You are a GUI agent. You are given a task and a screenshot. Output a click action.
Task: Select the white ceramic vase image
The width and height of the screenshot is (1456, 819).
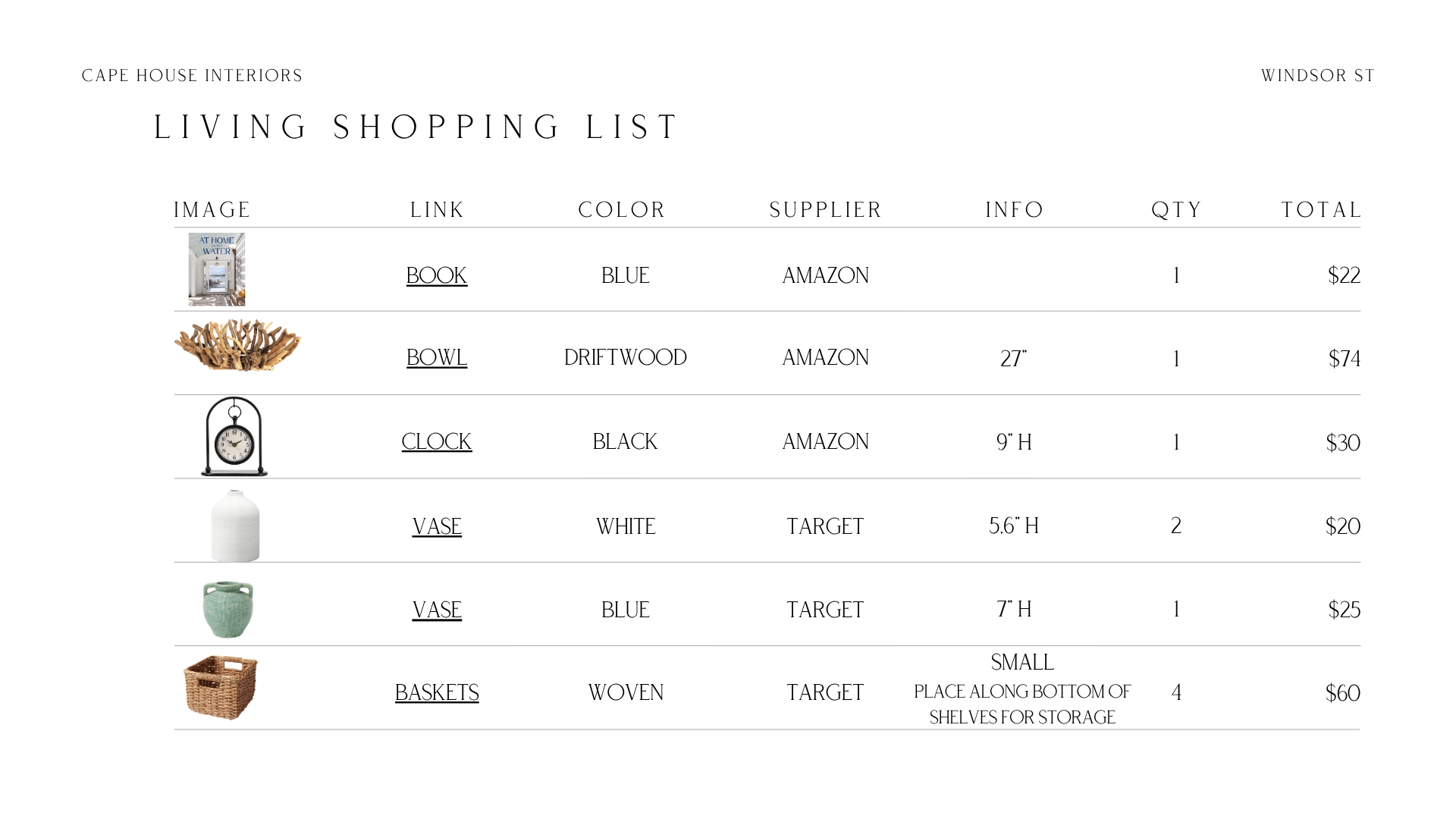(x=235, y=526)
